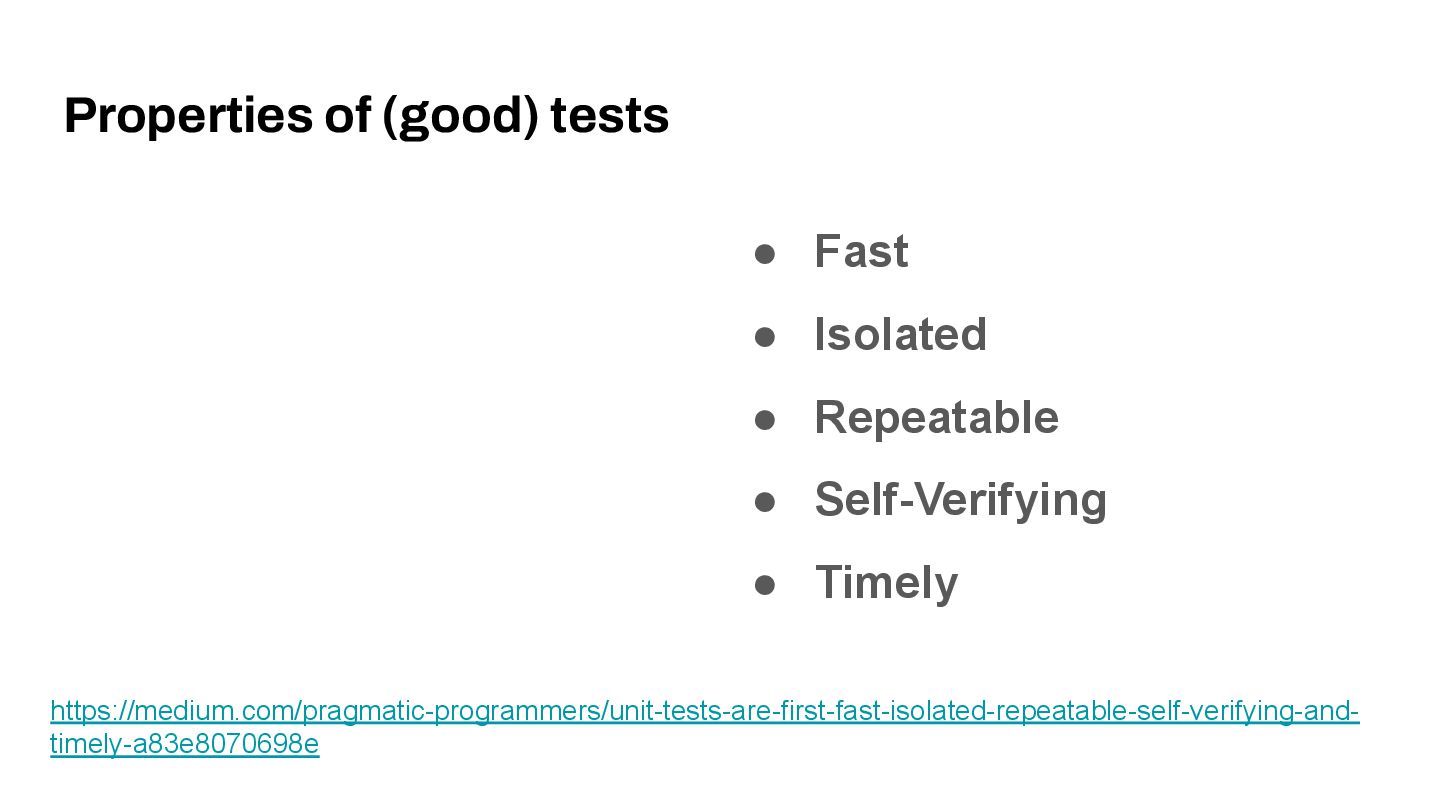
Task: Select the 'Fast' bullet text
Action: [x=861, y=251]
